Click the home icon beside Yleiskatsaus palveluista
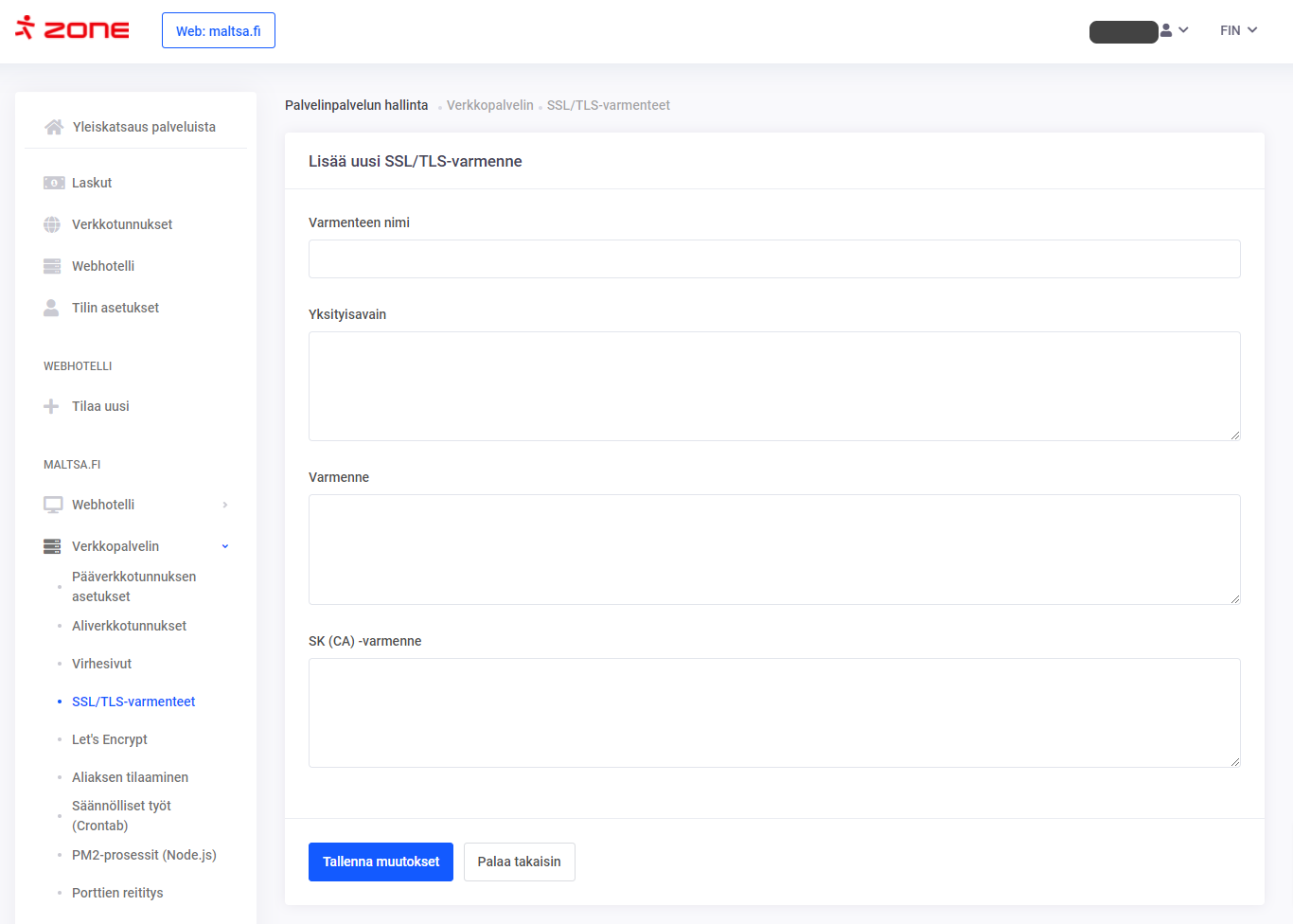The height and width of the screenshot is (924, 1293). tap(54, 127)
